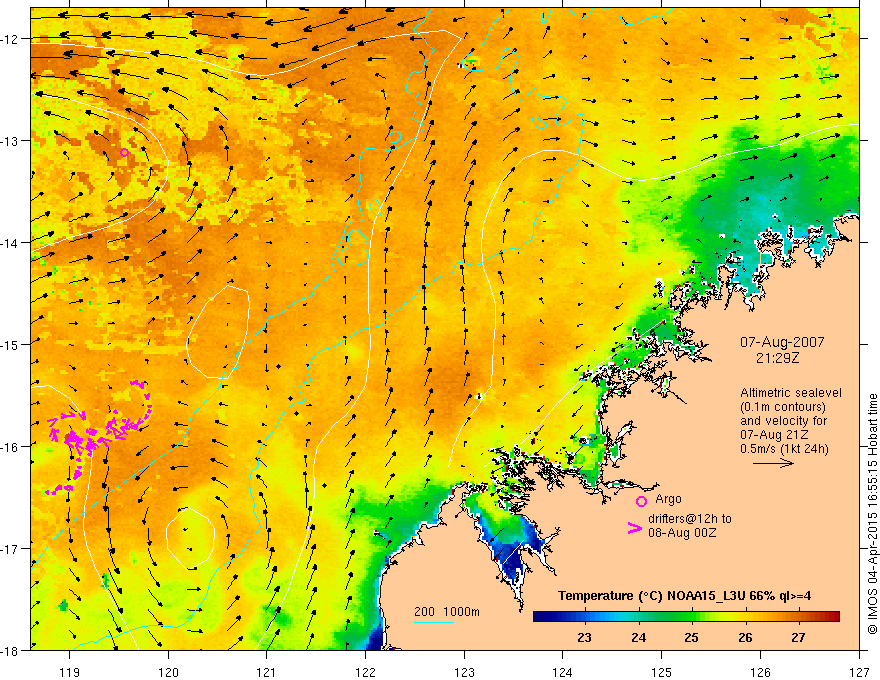Click the '200 1000m' bathymetry label

click(447, 612)
